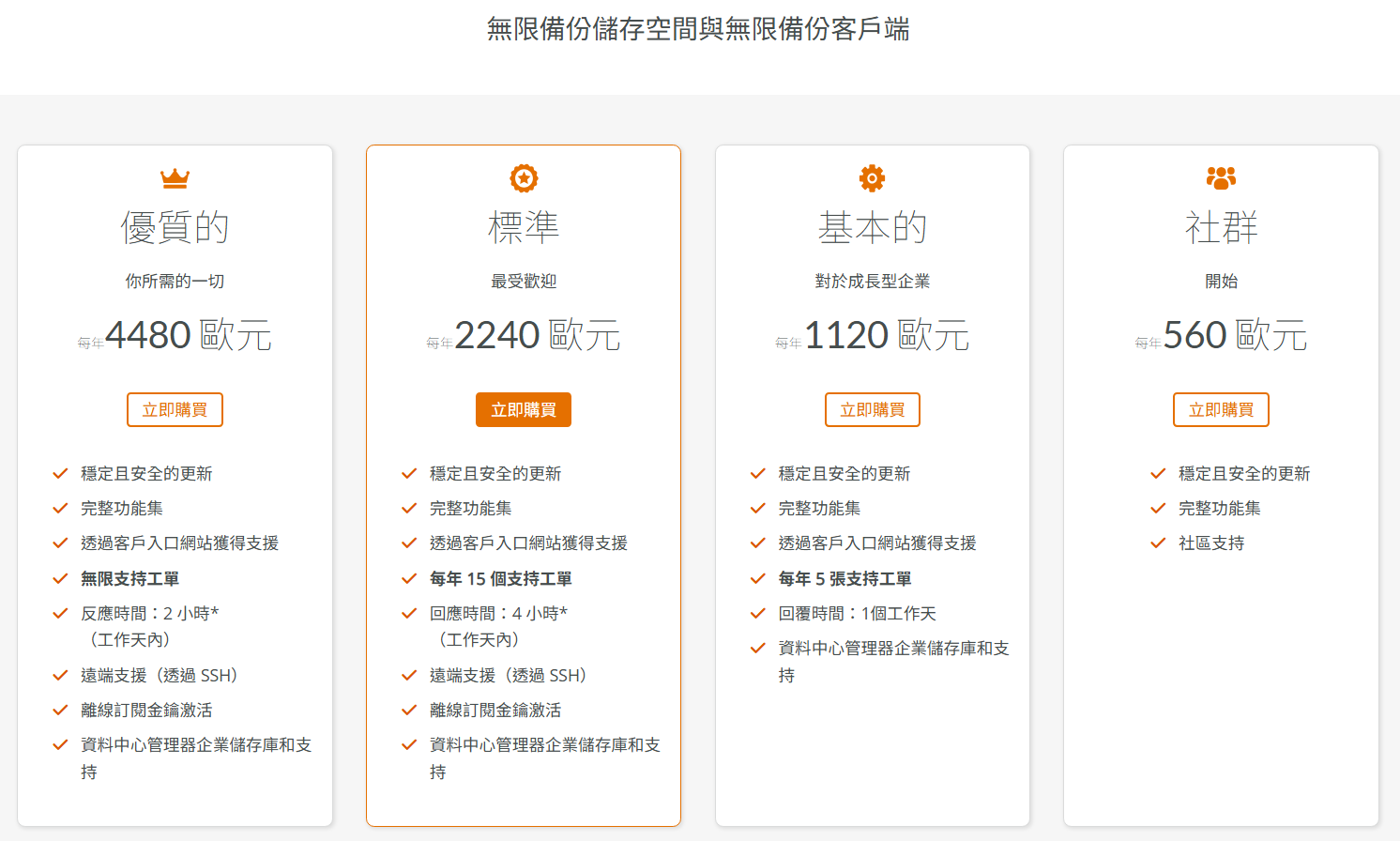This screenshot has width=1400, height=841.
Task: Click the 基本的 plan heading
Action: (x=872, y=227)
